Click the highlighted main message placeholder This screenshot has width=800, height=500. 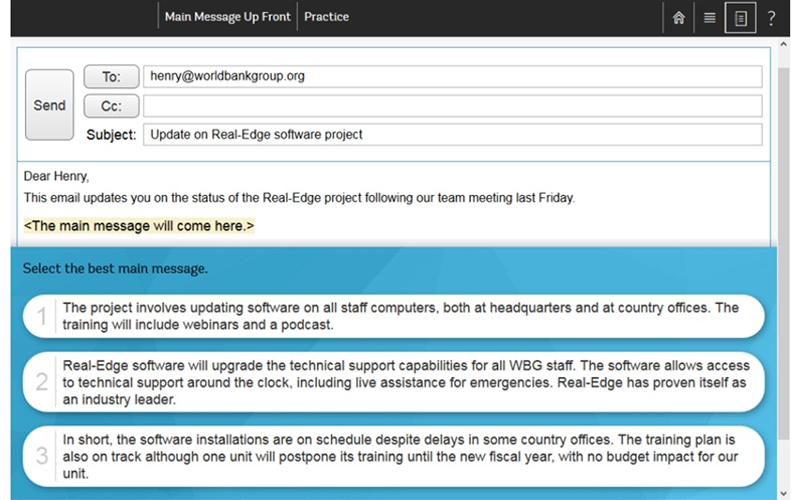coord(139,226)
